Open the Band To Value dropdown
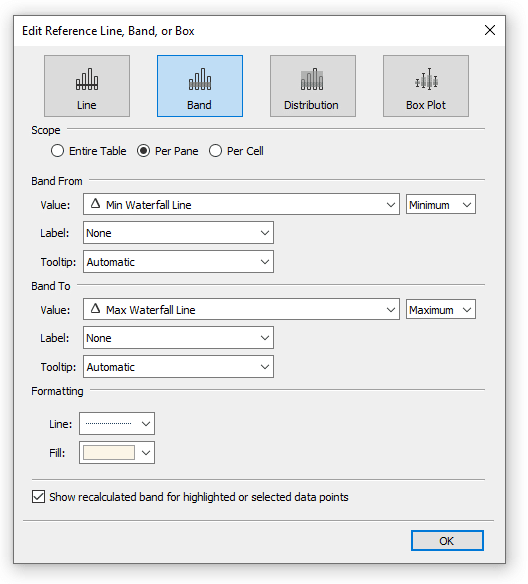Image resolution: width=528 pixels, height=584 pixels. tap(241, 309)
